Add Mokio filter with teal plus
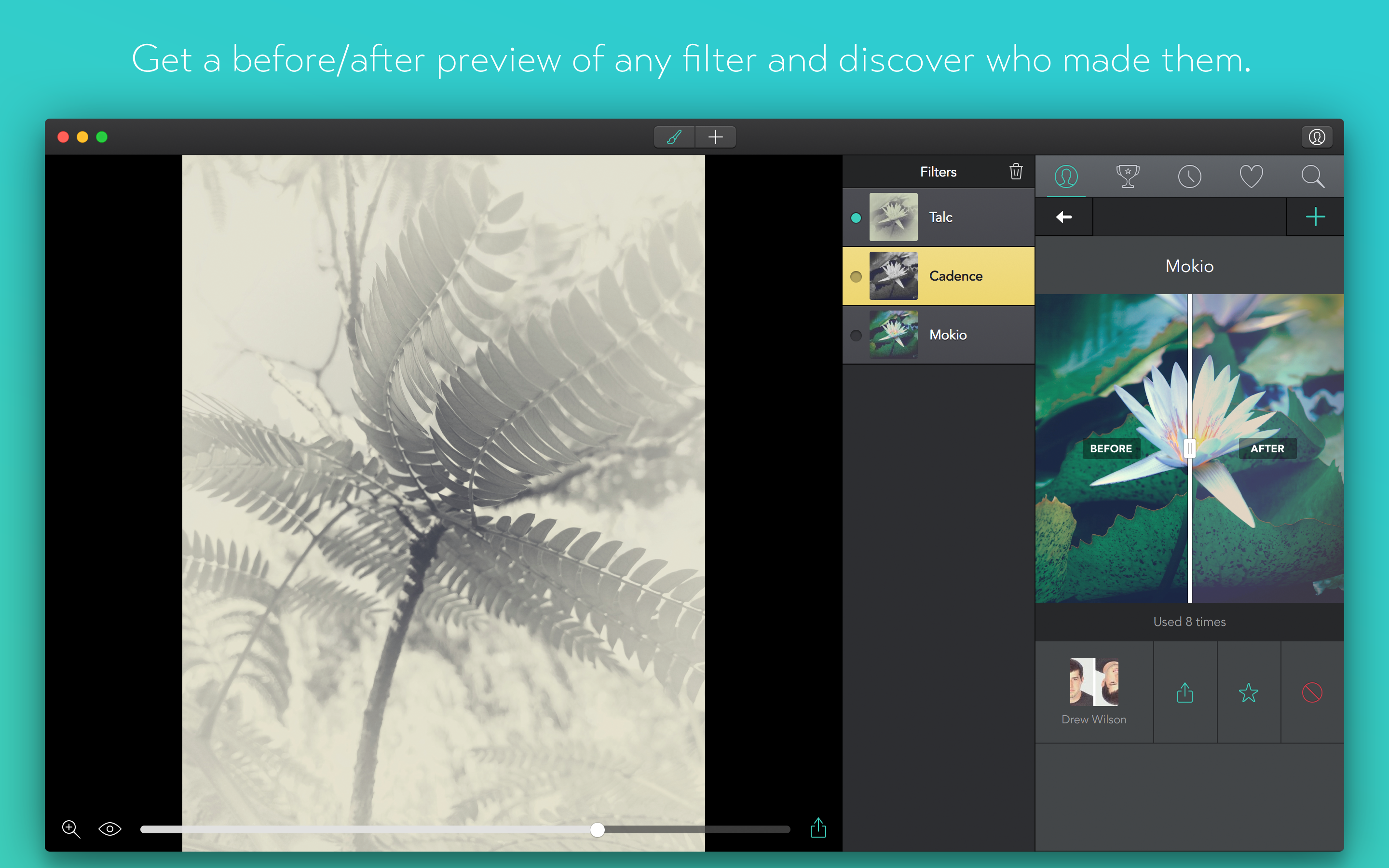This screenshot has width=1389, height=868. point(1315,217)
